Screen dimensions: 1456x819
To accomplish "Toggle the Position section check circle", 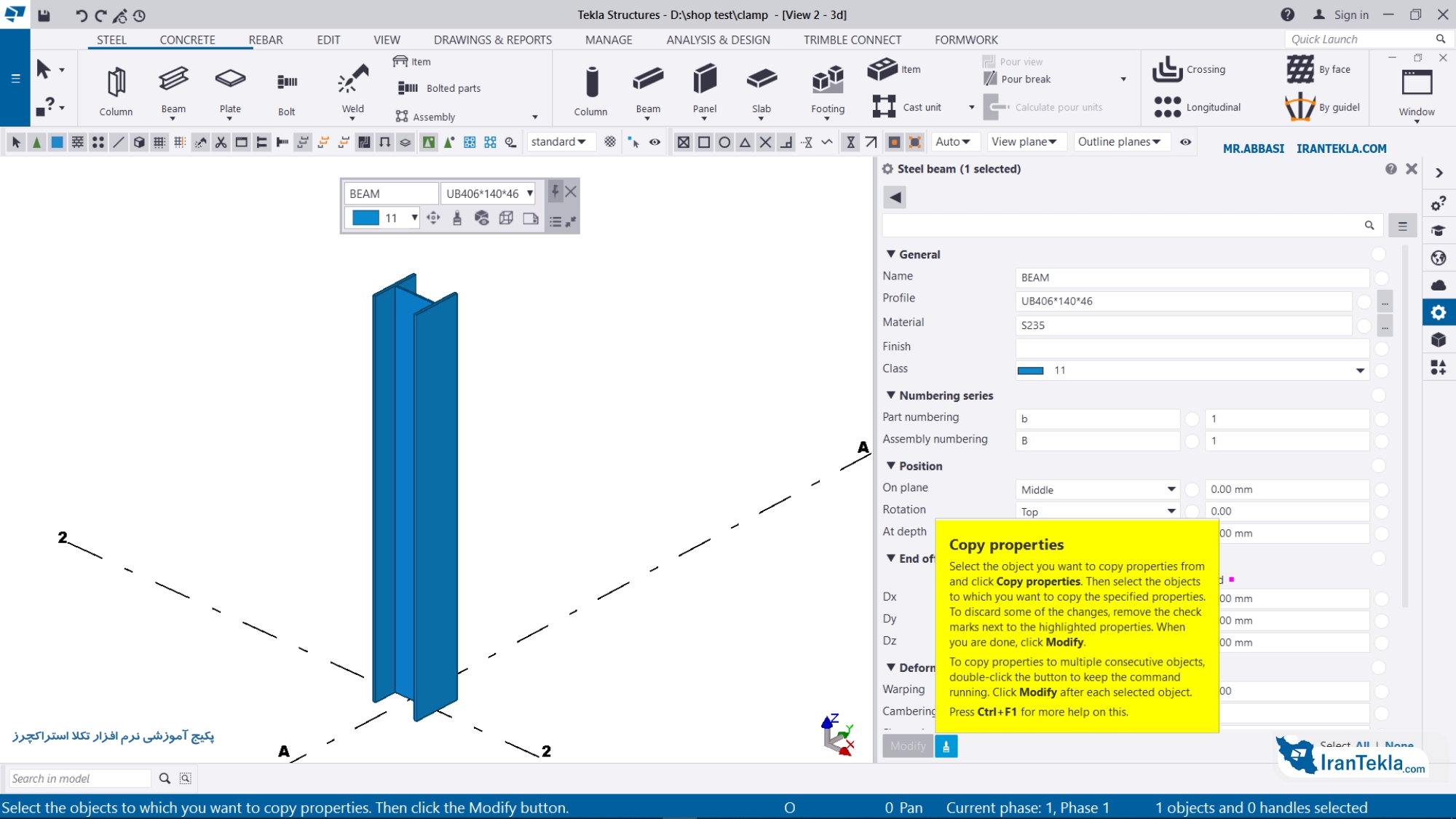I will (x=1379, y=466).
